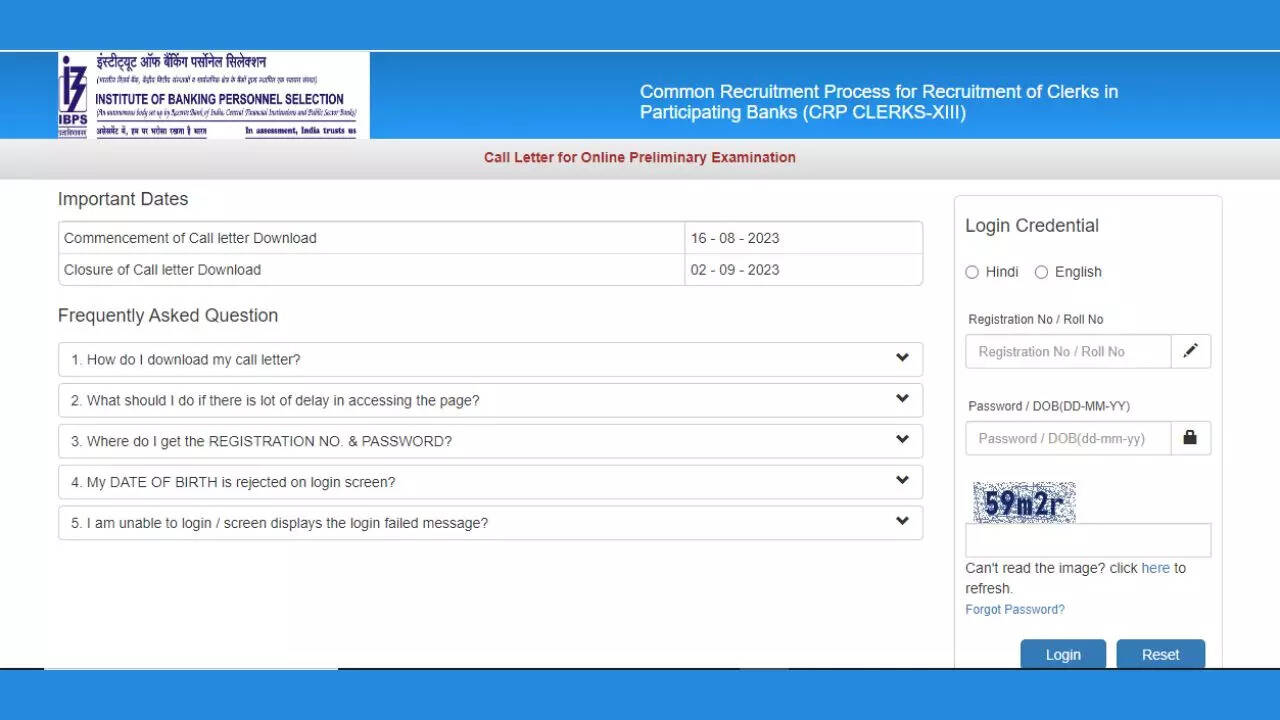Open FAQ about DATE OF BIRTH rejected
Image resolution: width=1280 pixels, height=720 pixels.
(x=233, y=482)
